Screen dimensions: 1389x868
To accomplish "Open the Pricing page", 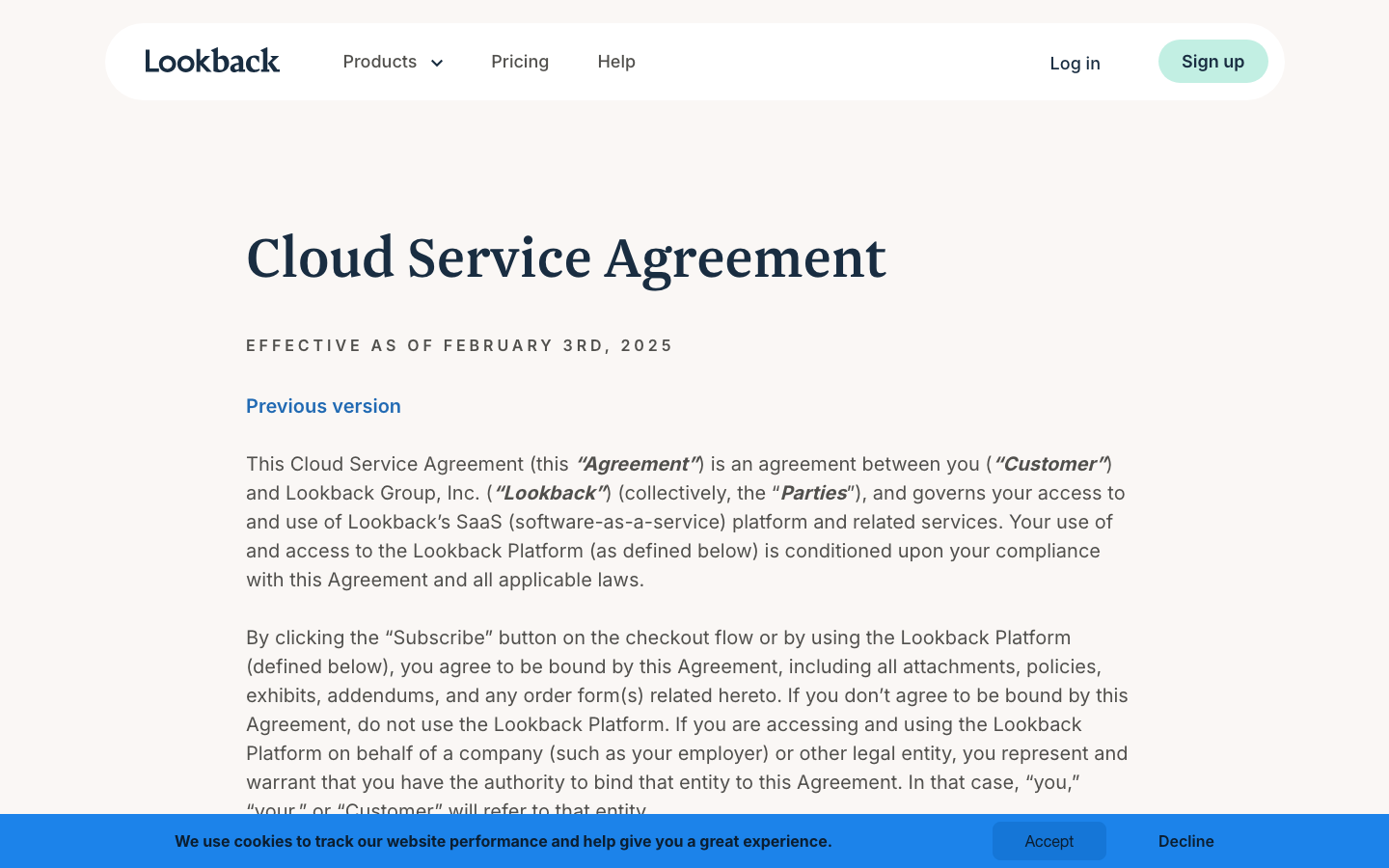I will (x=520, y=62).
